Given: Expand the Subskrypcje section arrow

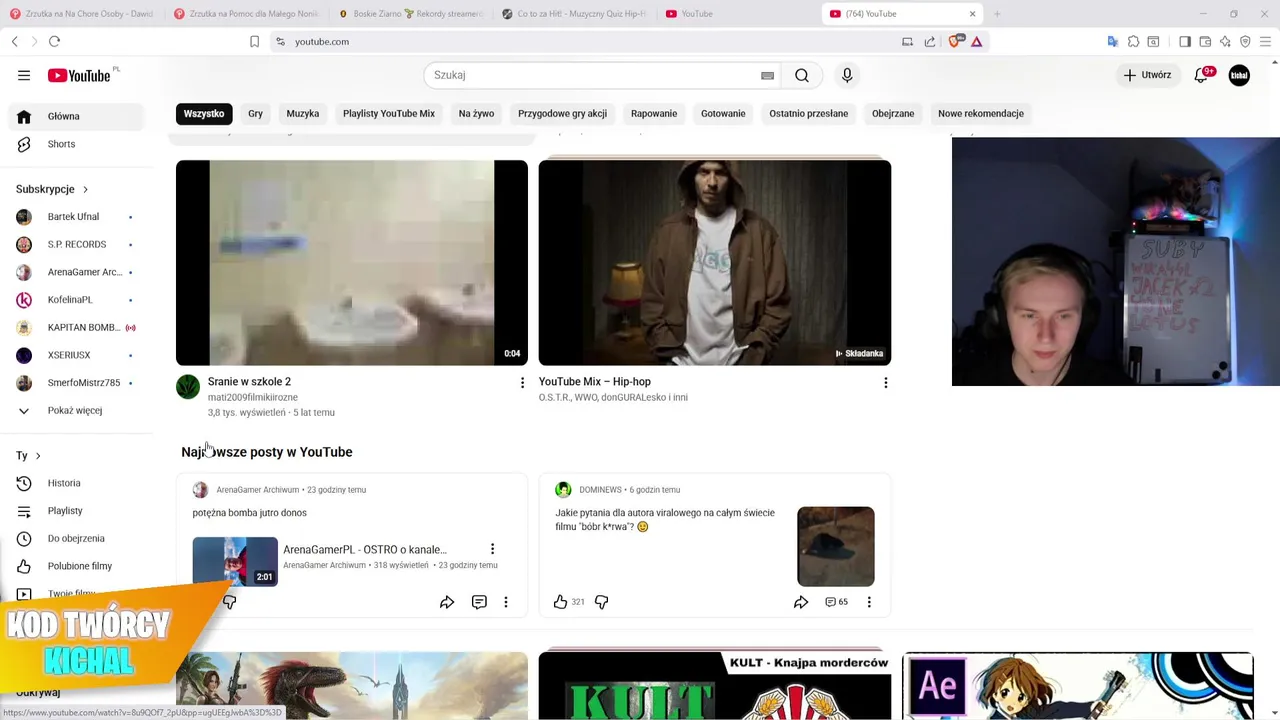Looking at the screenshot, I should (x=85, y=189).
